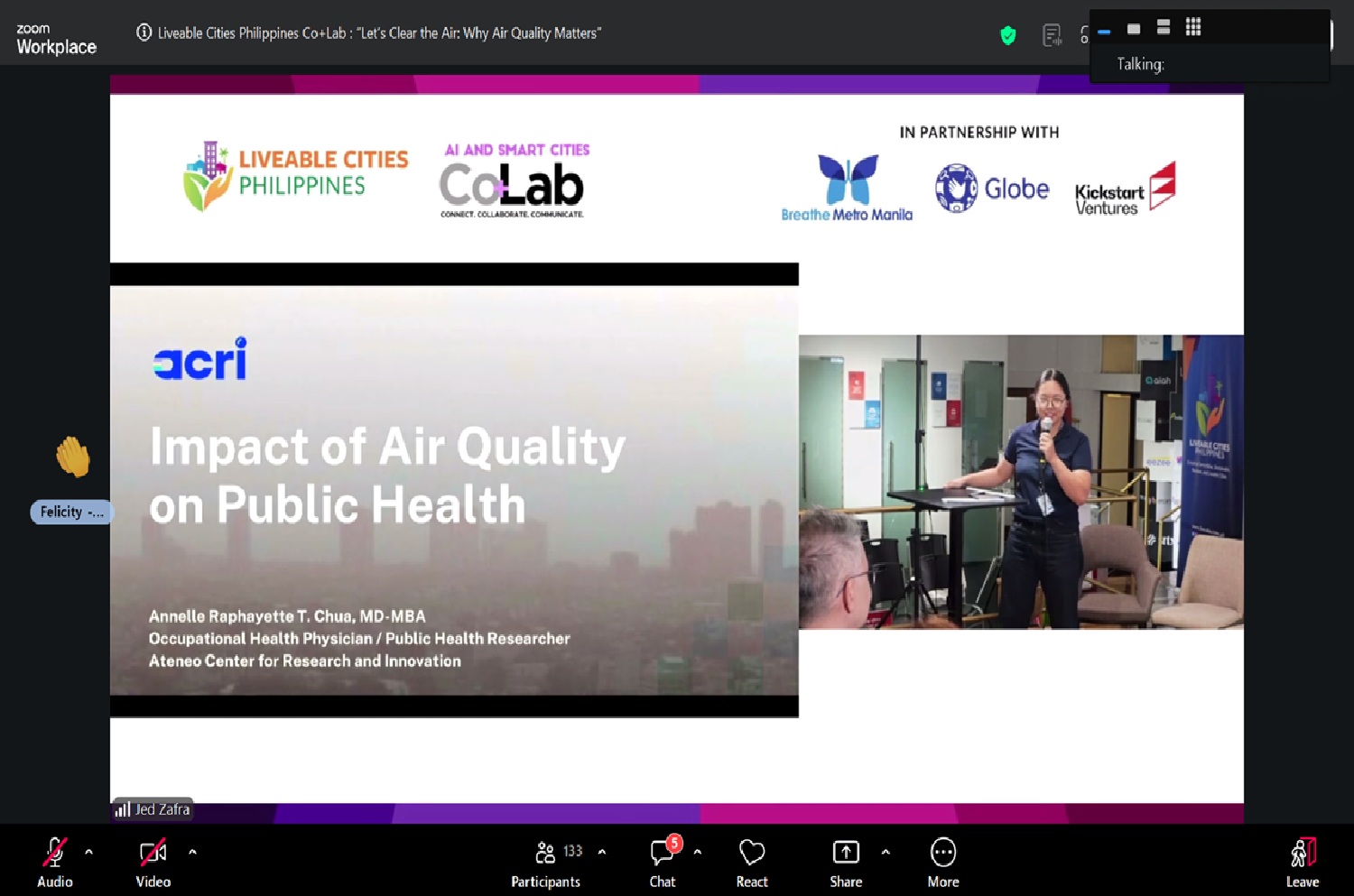Expand the chat options caret
The height and width of the screenshot is (896, 1354).
pos(697,851)
